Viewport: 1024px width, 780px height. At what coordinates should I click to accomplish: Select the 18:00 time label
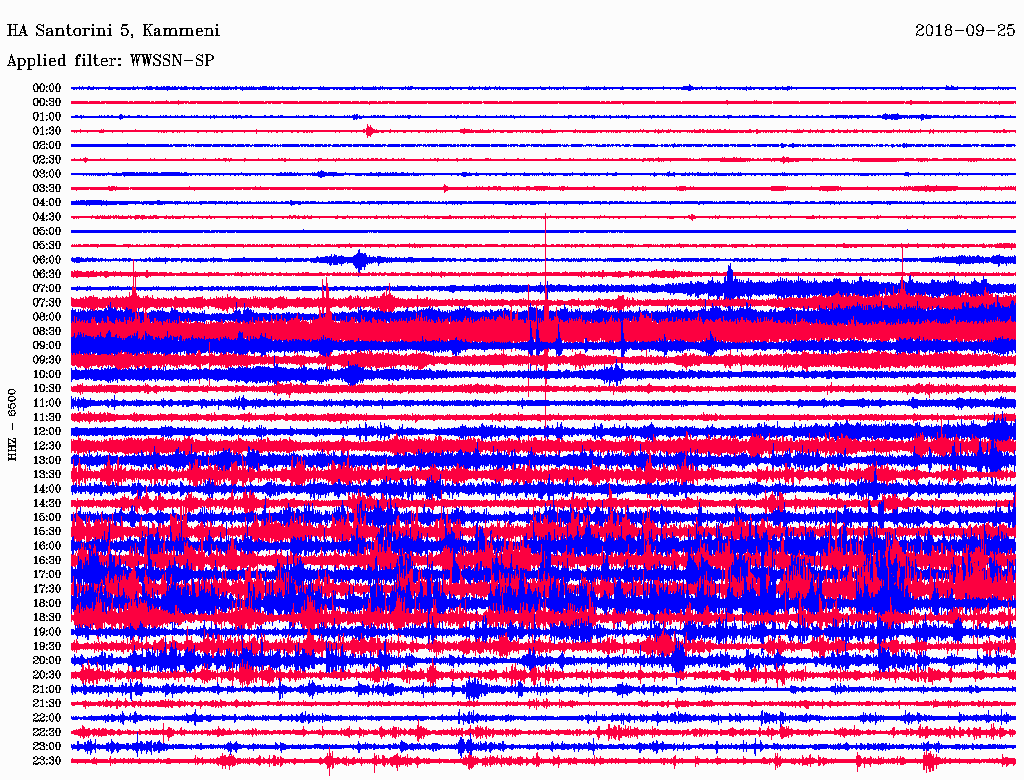(x=47, y=603)
